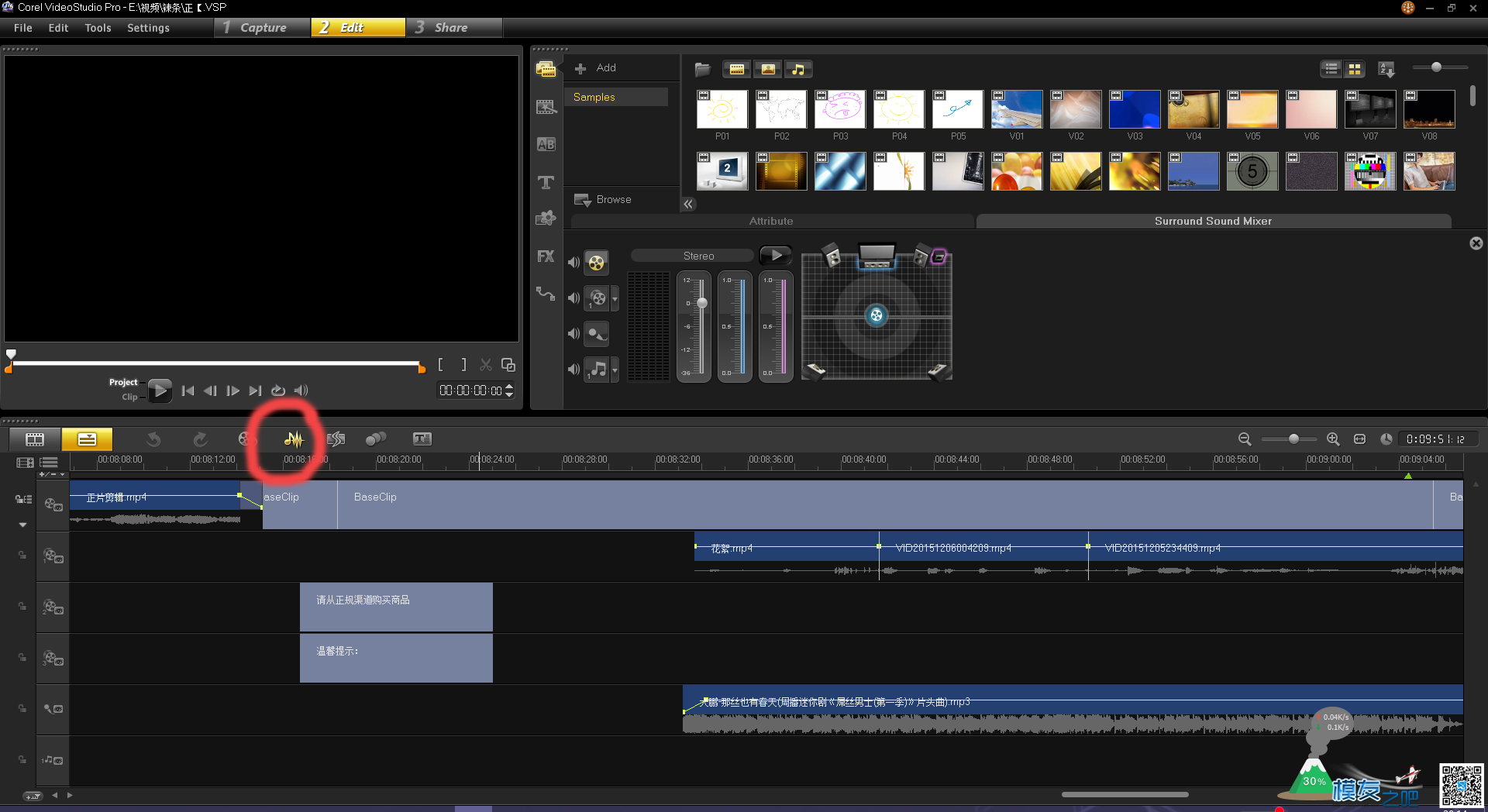This screenshot has height=812, width=1488.
Task: Click Add to create new library folder
Action: 596,68
